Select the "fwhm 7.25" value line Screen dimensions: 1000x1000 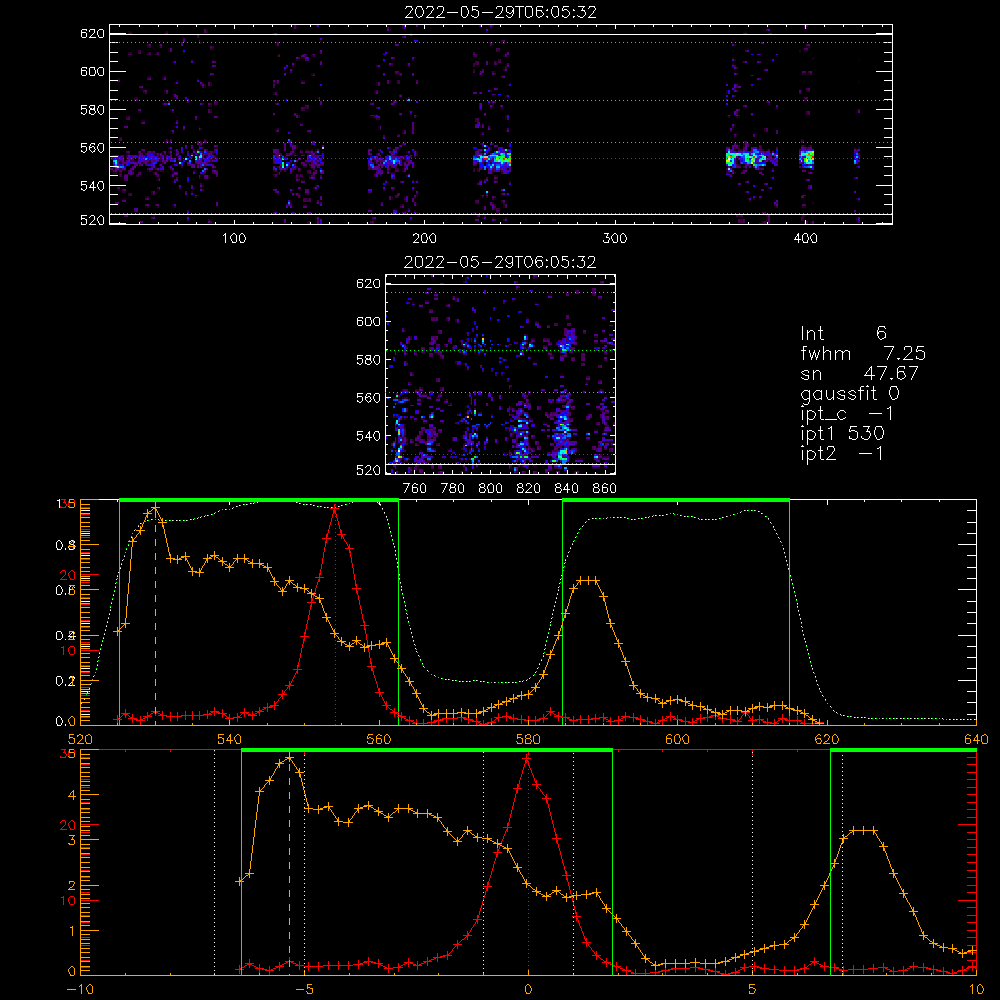863,353
